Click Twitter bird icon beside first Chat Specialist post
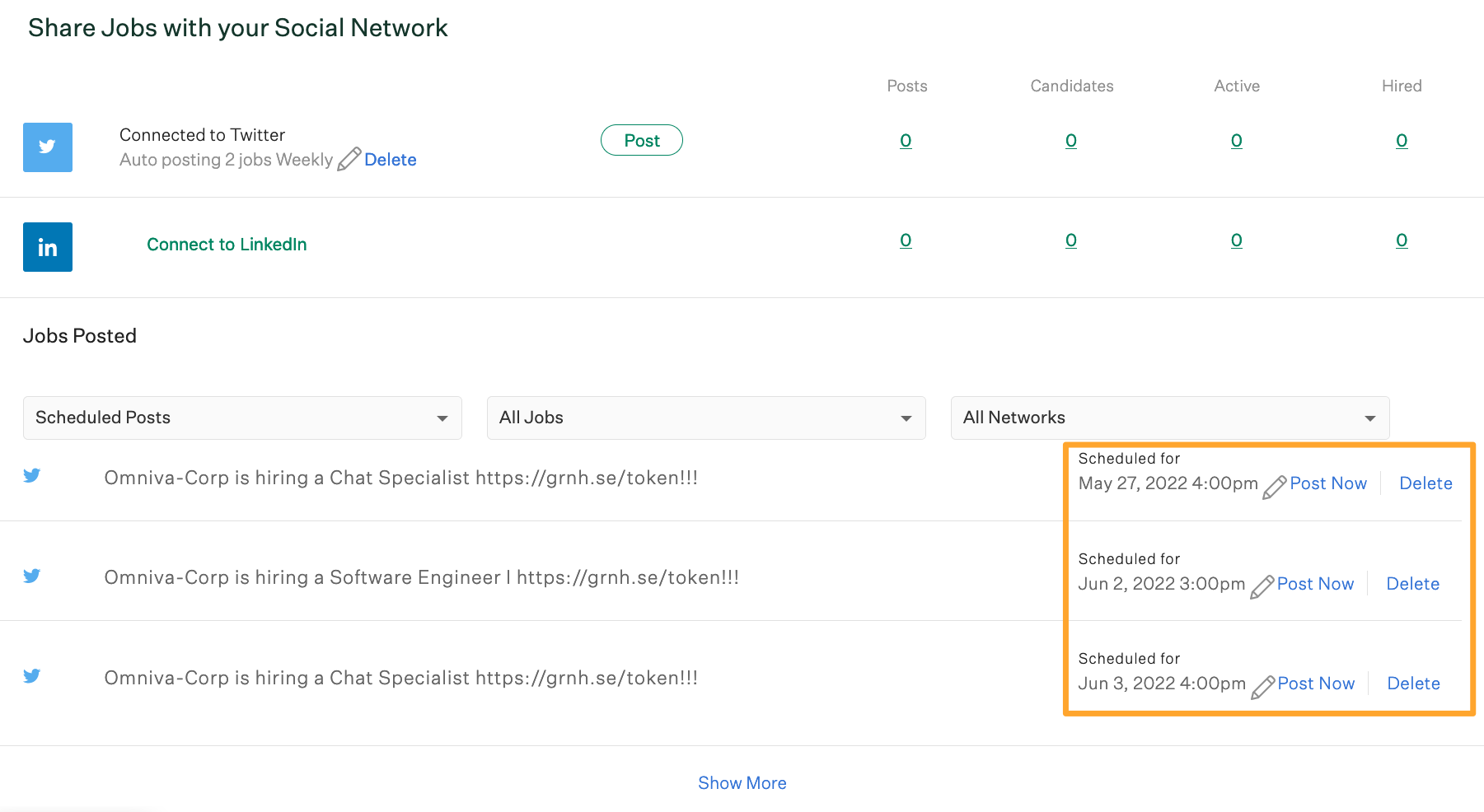1484x812 pixels. pyautogui.click(x=32, y=476)
